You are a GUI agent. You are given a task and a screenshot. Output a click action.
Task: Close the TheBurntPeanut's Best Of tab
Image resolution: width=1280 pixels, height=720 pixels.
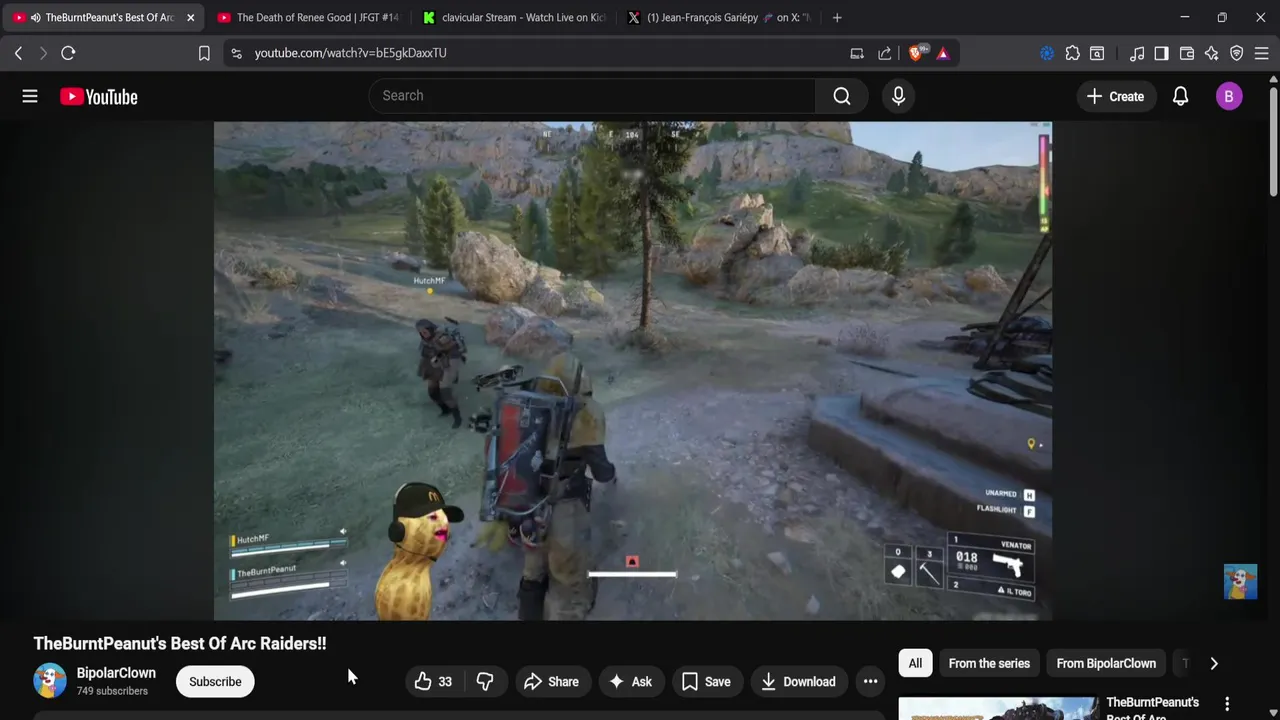(190, 17)
